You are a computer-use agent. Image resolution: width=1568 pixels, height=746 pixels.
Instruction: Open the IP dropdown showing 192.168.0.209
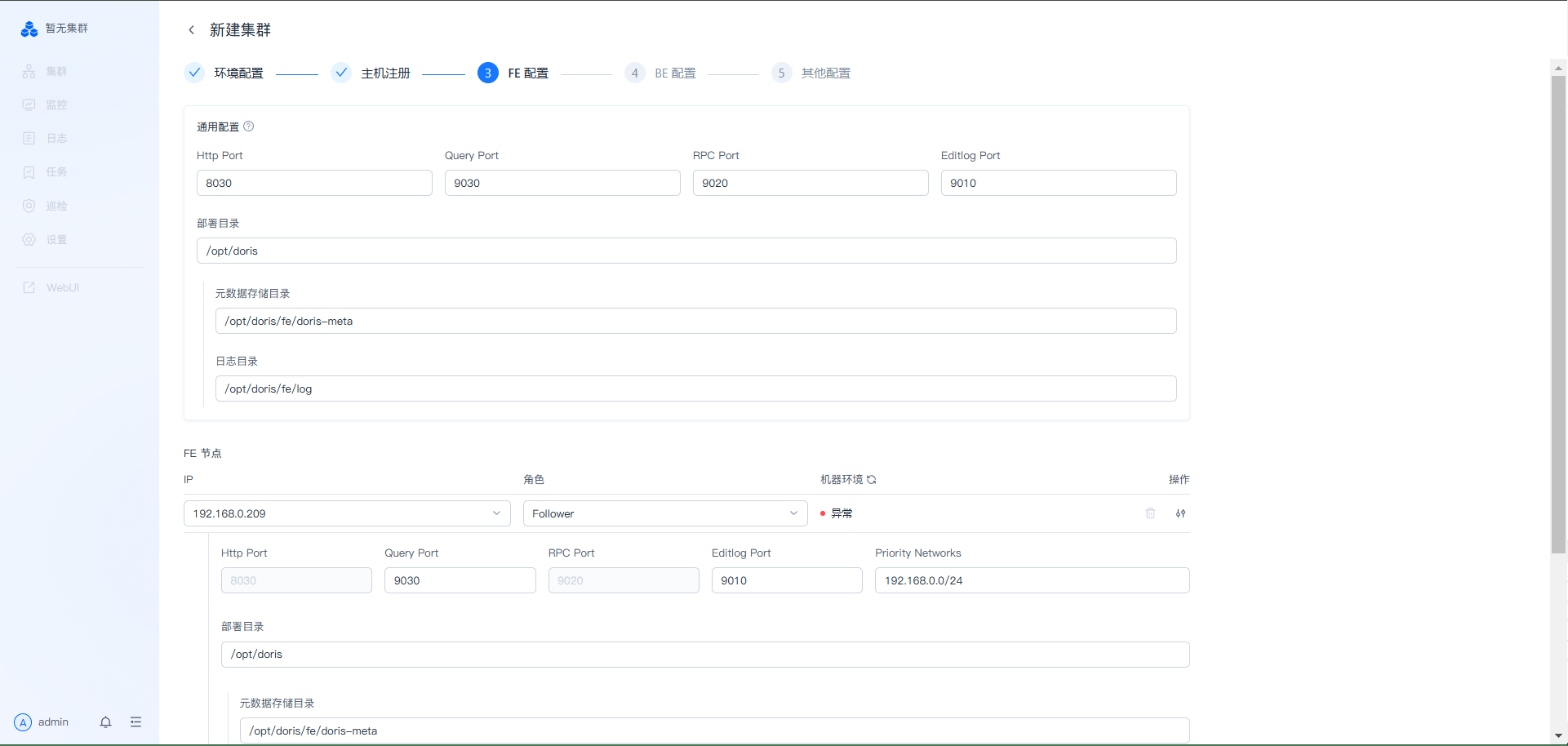click(x=347, y=513)
